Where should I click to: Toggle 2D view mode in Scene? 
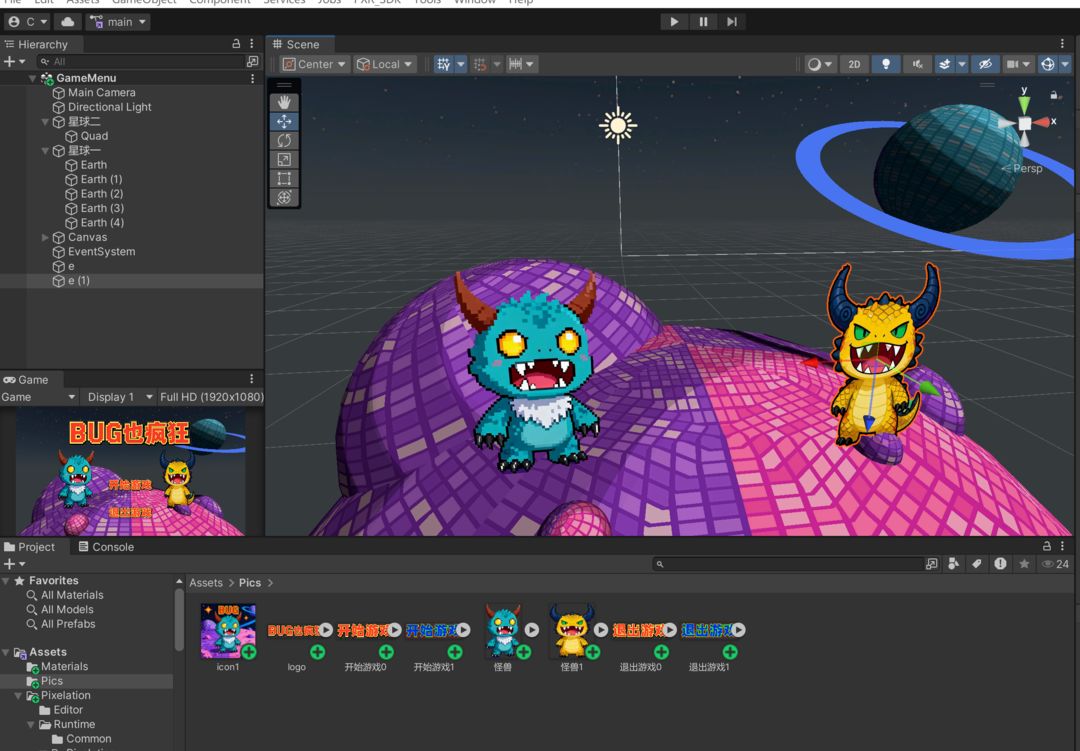(854, 64)
